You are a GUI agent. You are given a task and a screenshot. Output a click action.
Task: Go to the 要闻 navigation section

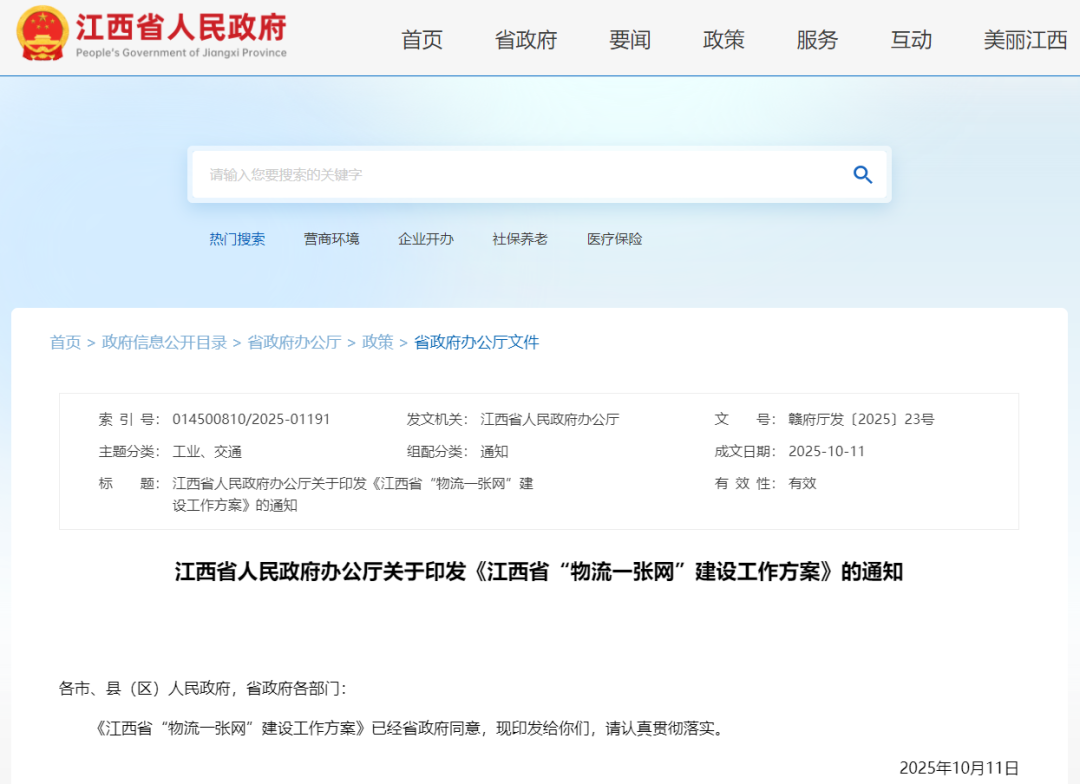630,40
